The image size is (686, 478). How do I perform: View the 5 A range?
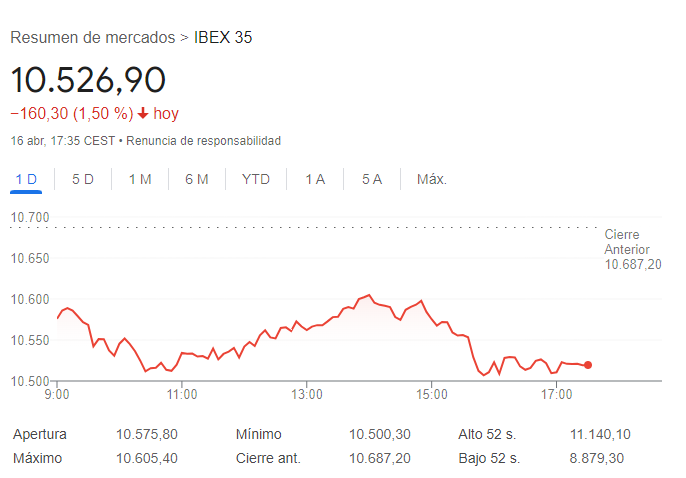click(x=372, y=179)
